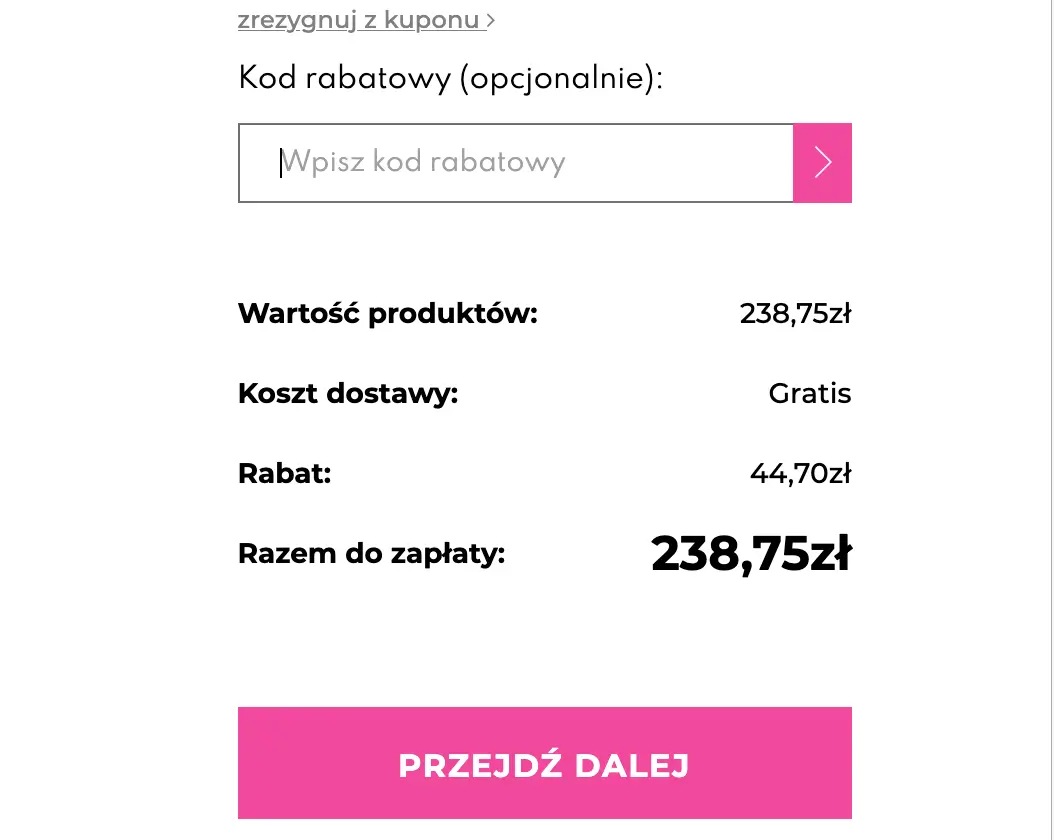Click the 'Razem do zapłaty:' label
The height and width of the screenshot is (840, 1054).
pyautogui.click(x=371, y=553)
